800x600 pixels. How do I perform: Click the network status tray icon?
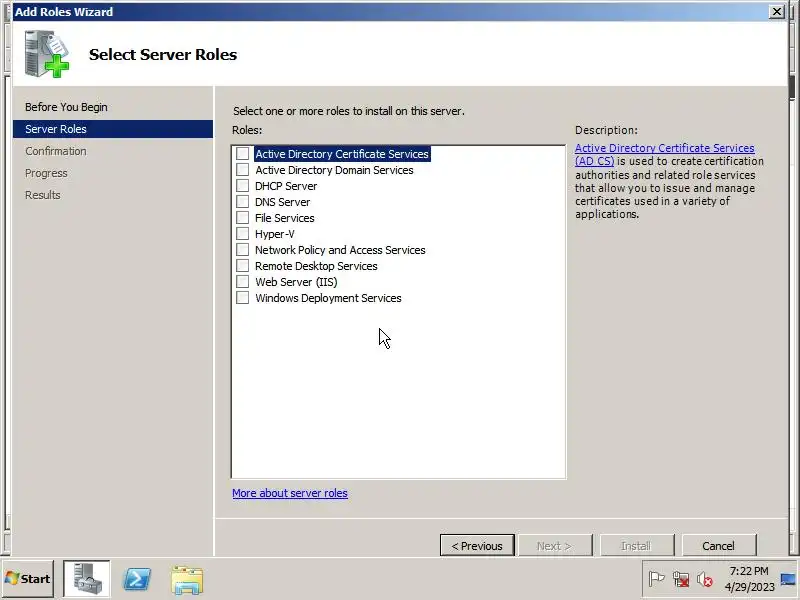click(681, 580)
